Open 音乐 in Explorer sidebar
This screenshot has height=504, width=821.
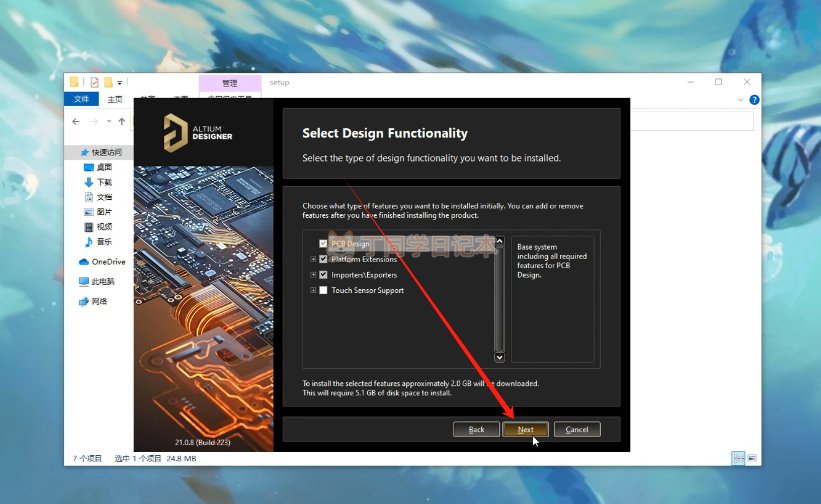(98, 241)
